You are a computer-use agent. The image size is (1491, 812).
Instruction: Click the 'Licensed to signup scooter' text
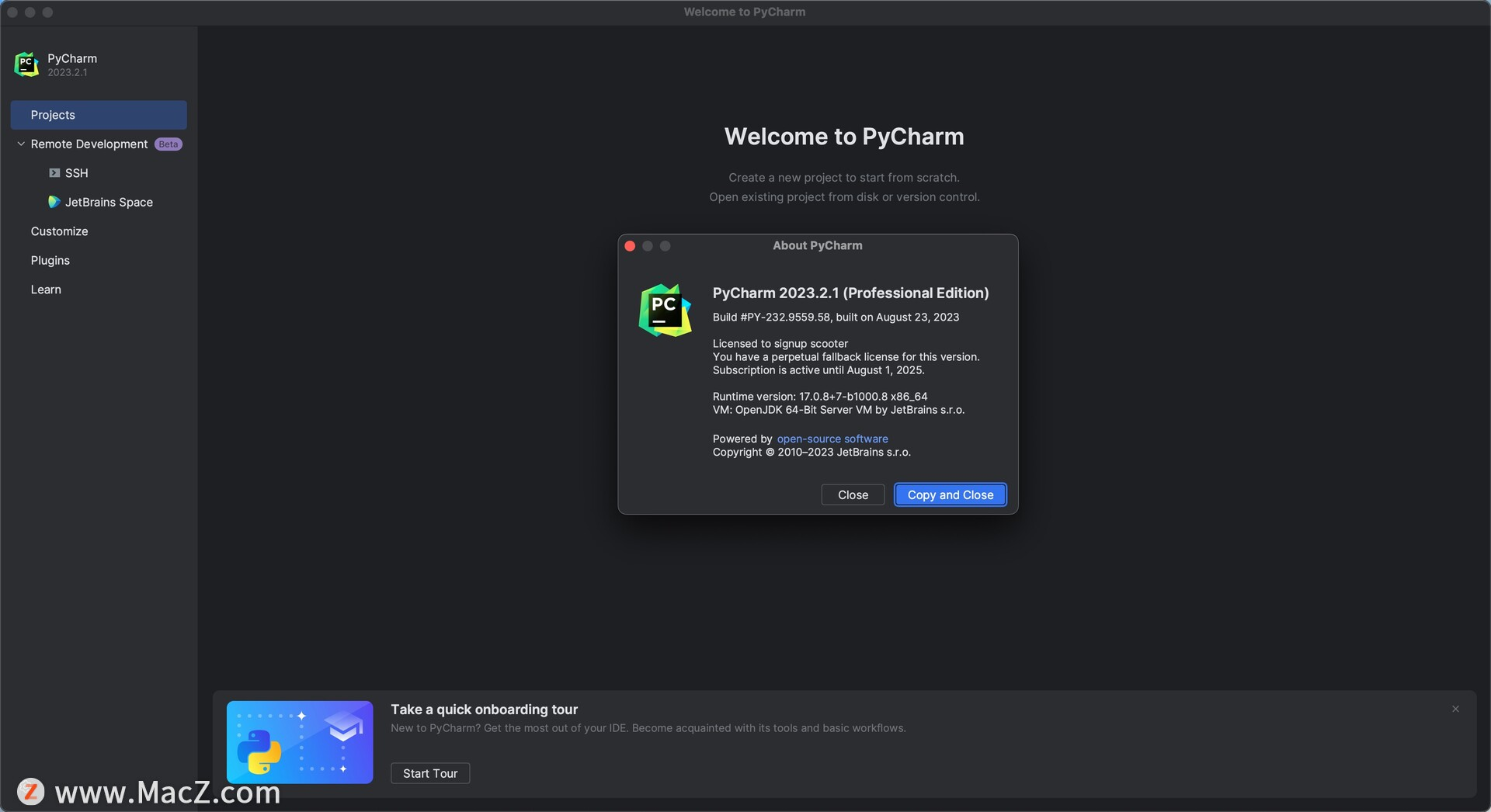coord(780,343)
